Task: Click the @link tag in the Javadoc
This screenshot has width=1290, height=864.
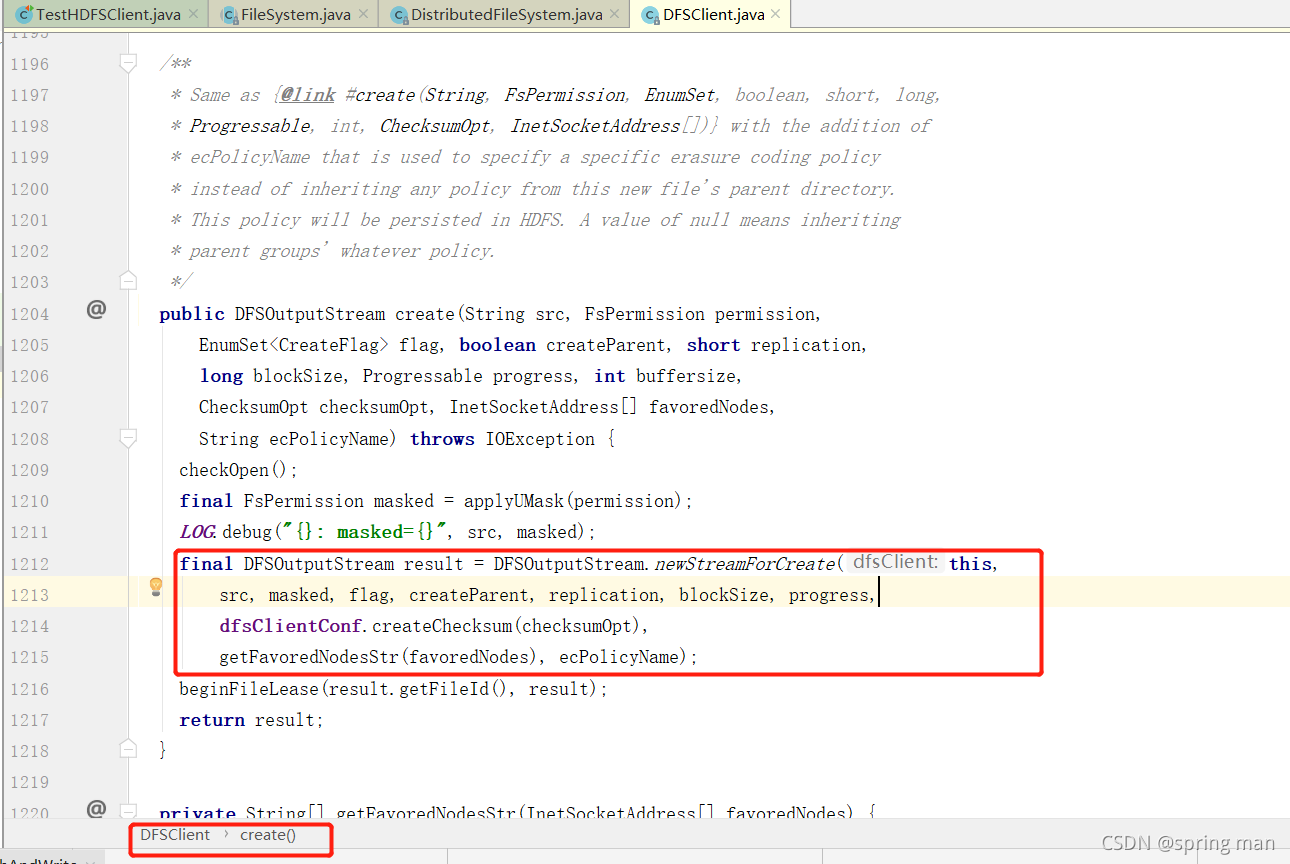Action: pyautogui.click(x=307, y=95)
